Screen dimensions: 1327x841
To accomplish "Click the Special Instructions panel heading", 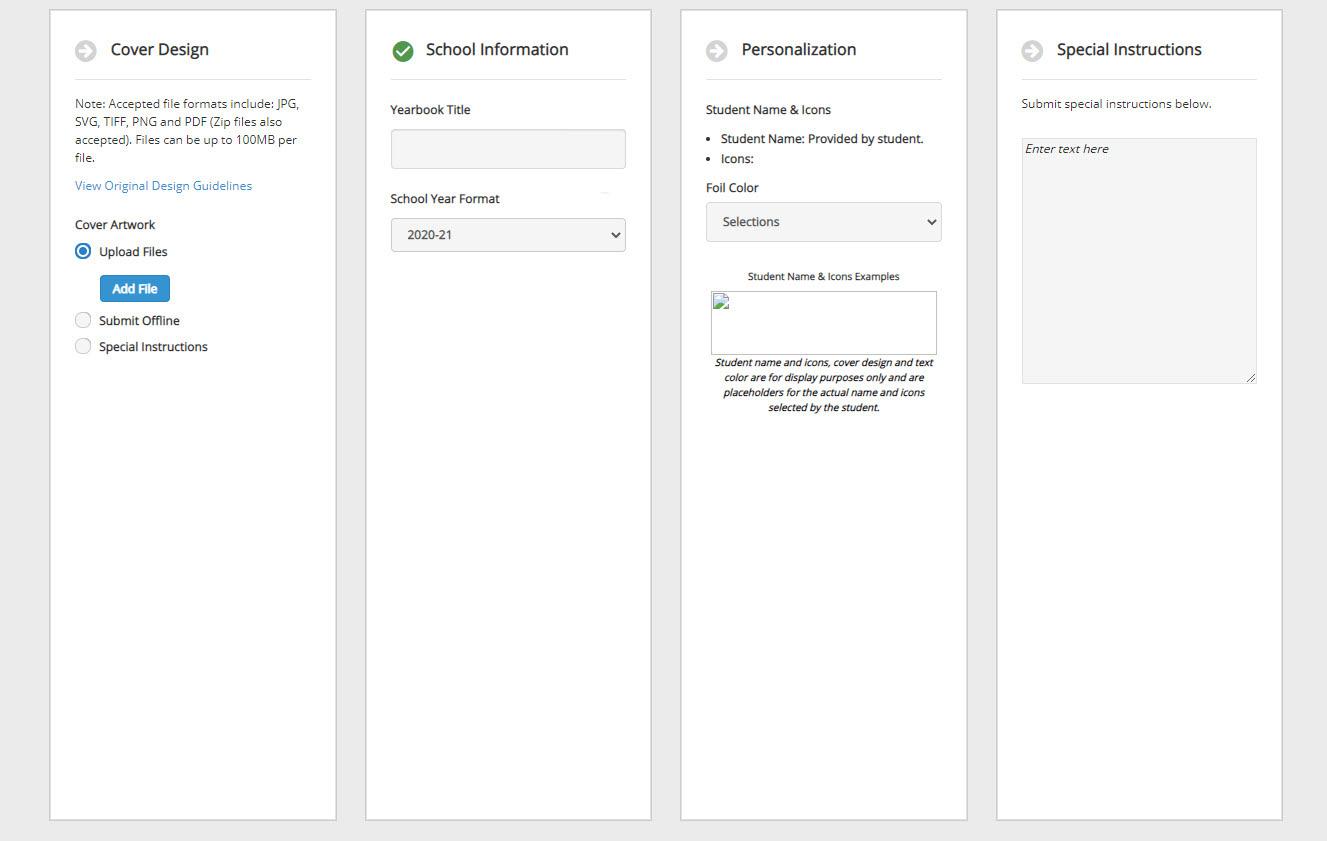I will tap(1129, 50).
